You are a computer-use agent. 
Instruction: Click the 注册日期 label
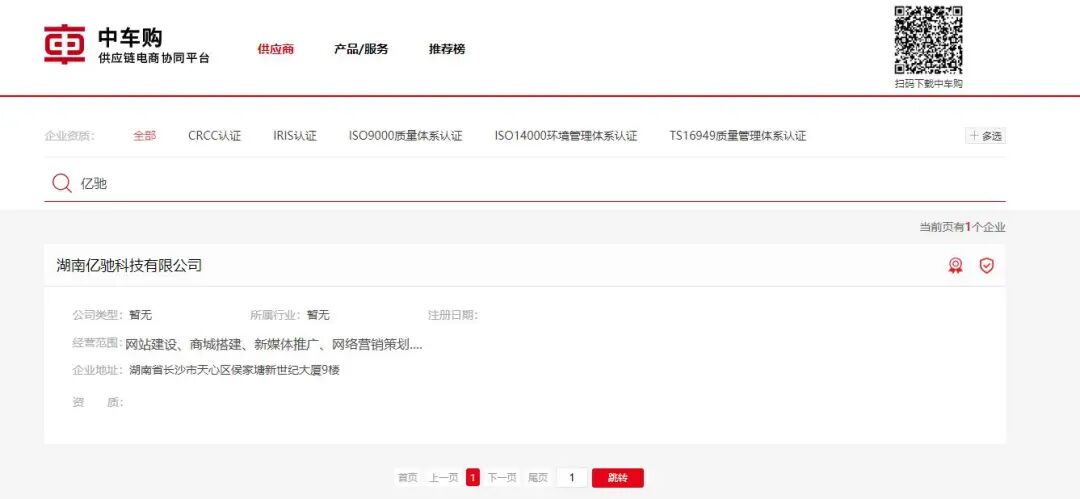click(x=453, y=316)
